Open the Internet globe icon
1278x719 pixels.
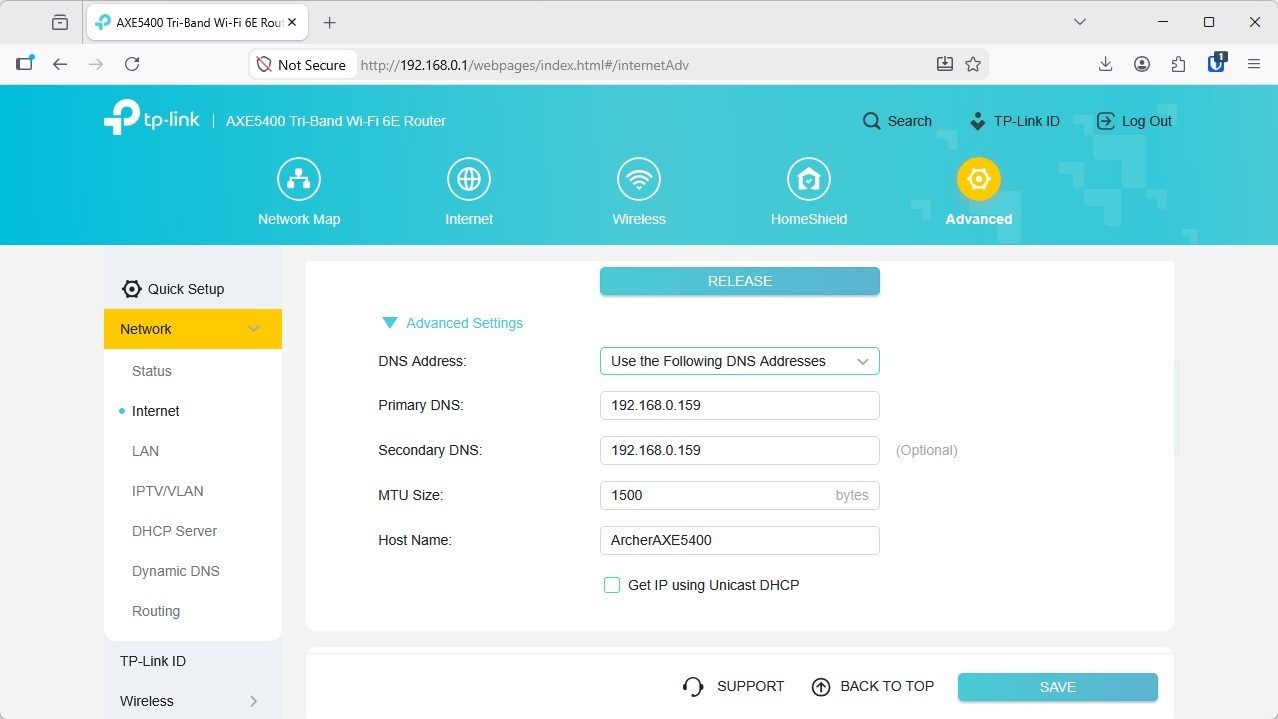[469, 179]
